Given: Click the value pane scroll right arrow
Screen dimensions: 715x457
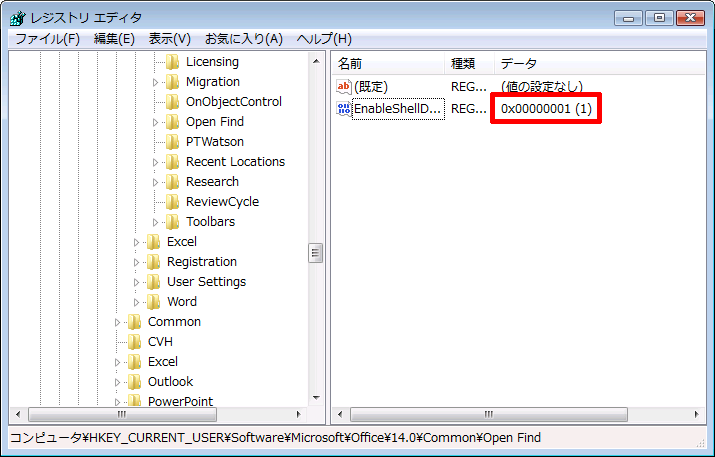Looking at the screenshot, I should (696, 414).
